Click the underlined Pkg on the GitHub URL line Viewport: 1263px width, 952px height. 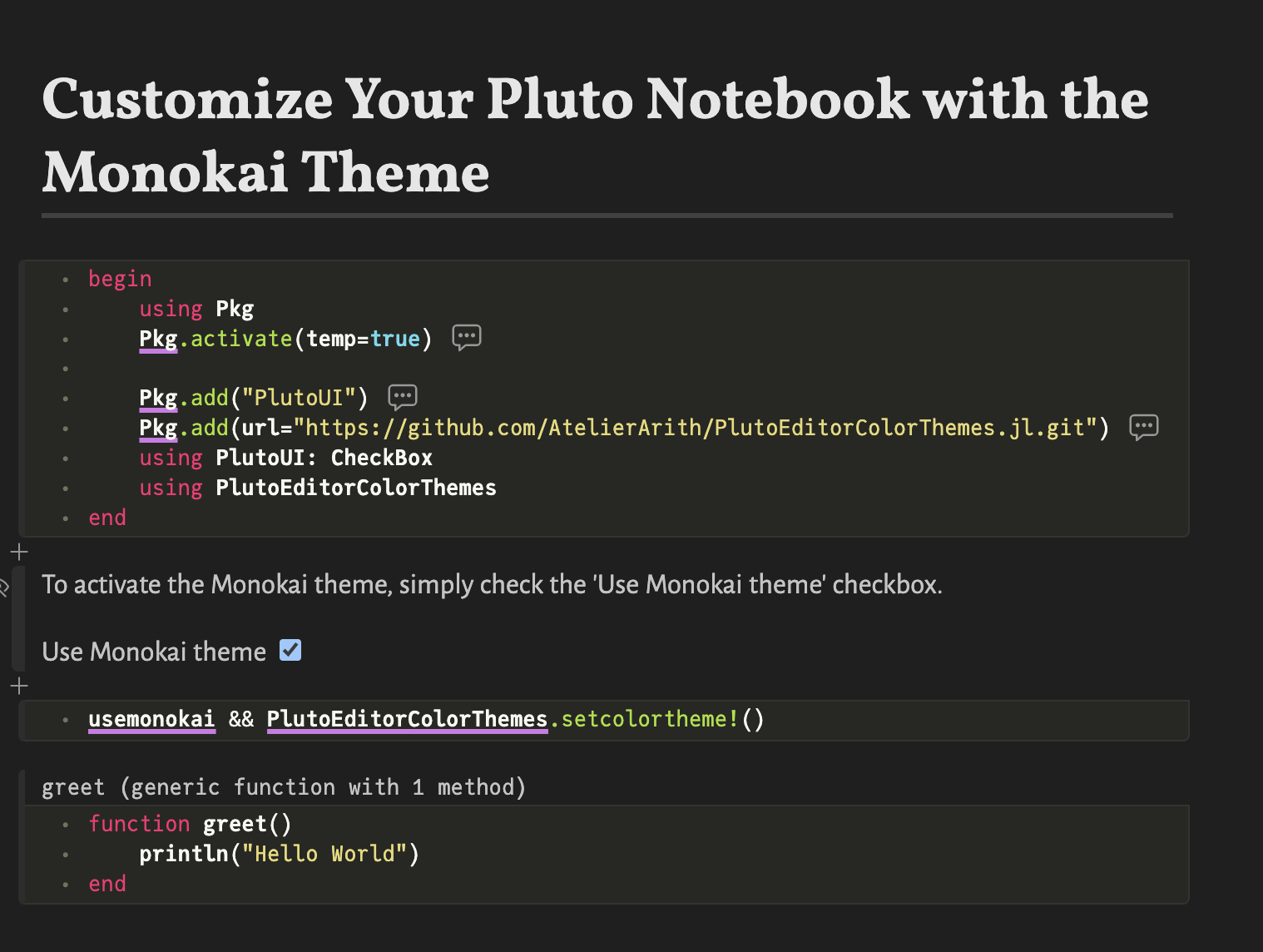[x=158, y=428]
